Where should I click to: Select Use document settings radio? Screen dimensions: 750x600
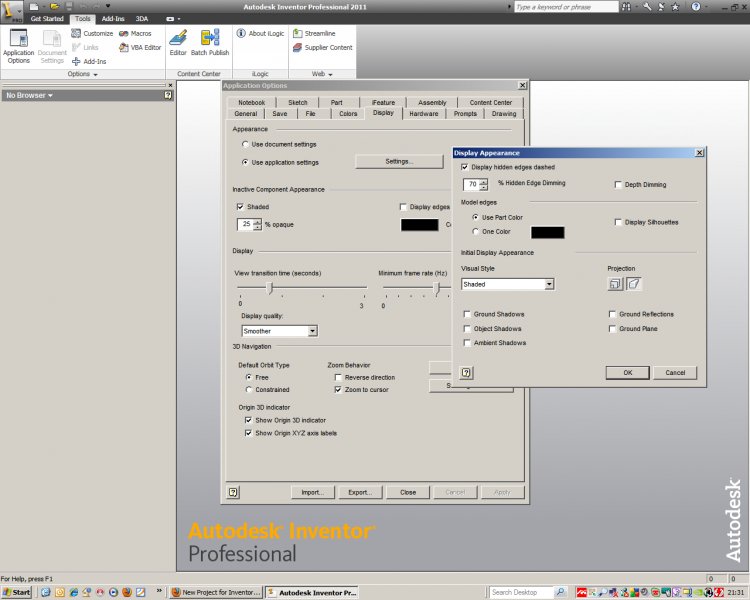245,144
